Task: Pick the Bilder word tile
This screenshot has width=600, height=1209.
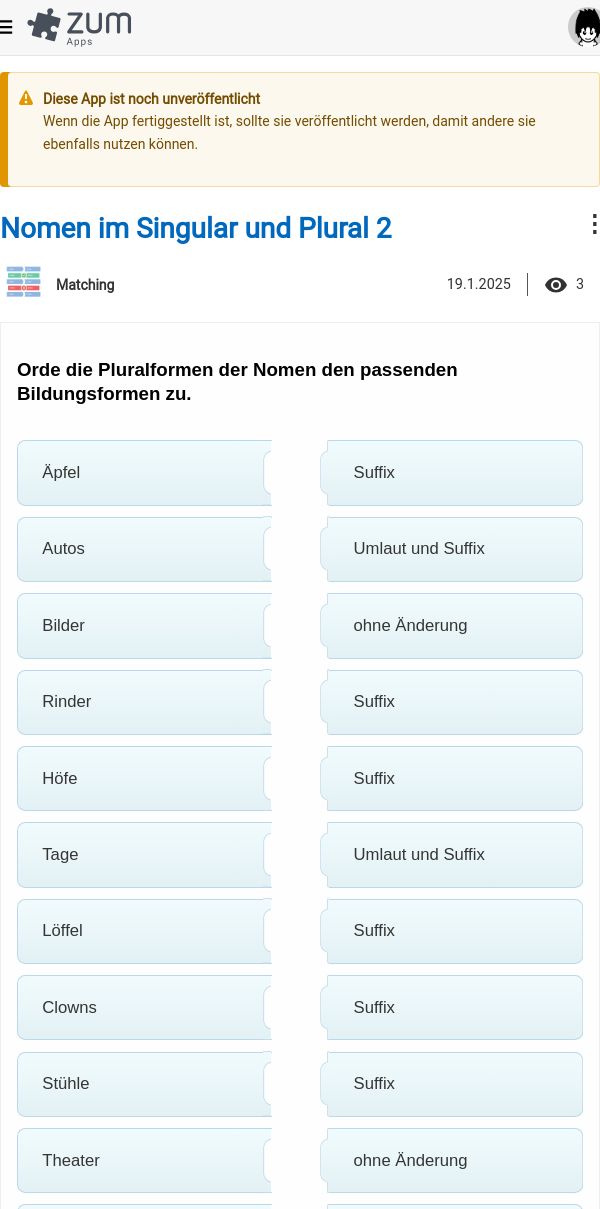Action: (x=144, y=626)
